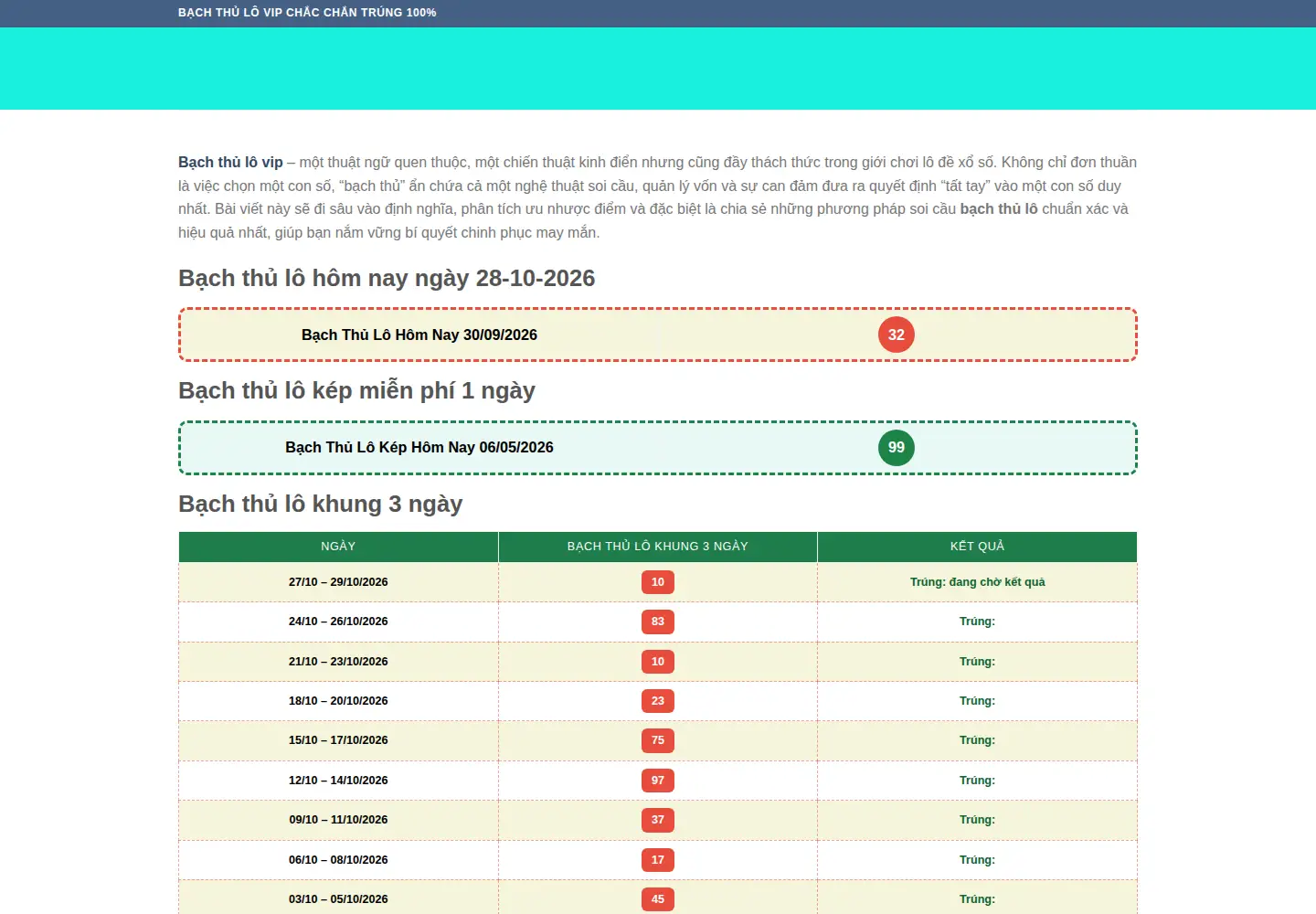Click the green circular number 99 badge
This screenshot has width=1316, height=914.
[x=897, y=447]
